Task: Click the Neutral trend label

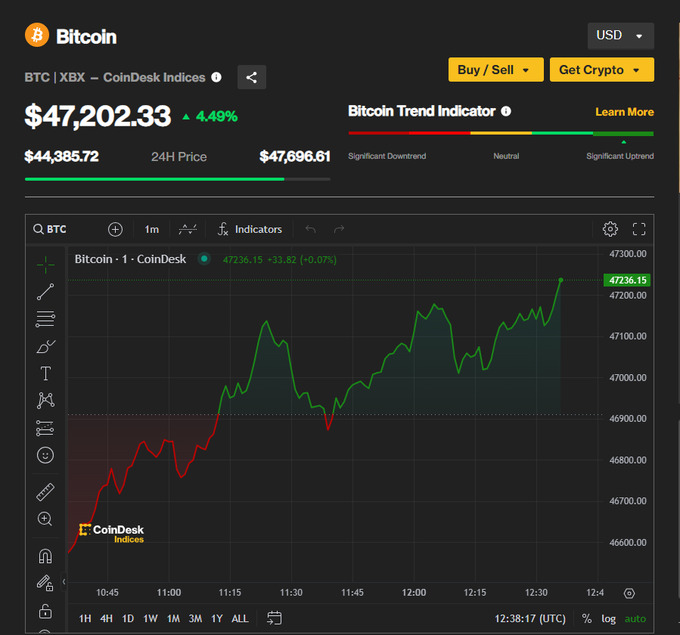Action: click(506, 156)
